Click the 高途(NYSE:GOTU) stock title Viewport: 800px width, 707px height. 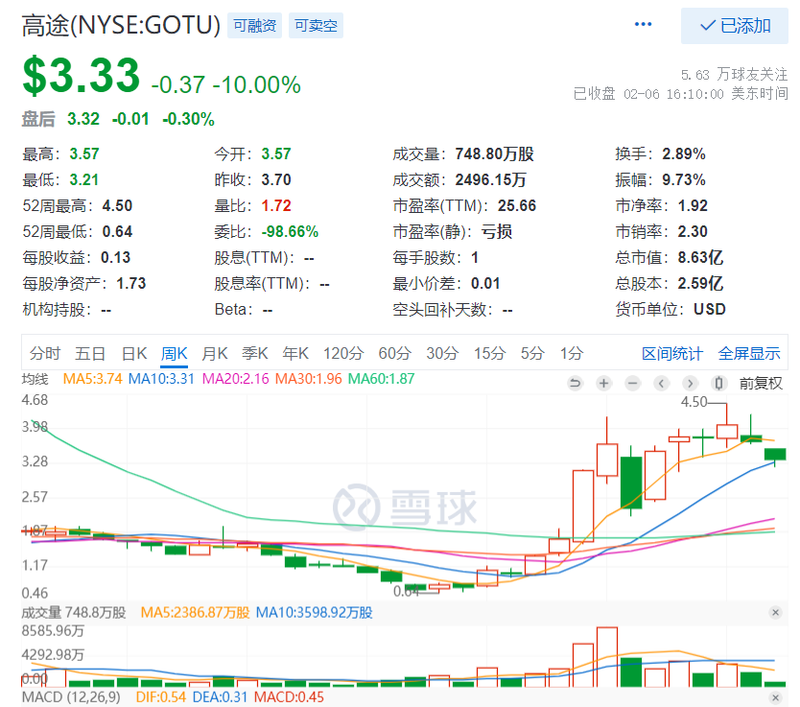(x=121, y=26)
